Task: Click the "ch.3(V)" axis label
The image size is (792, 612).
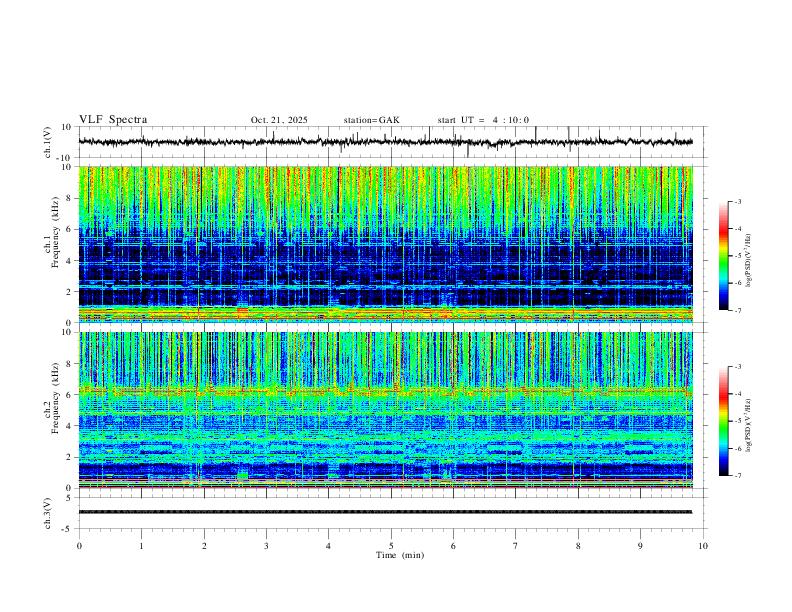Action: pos(48,513)
